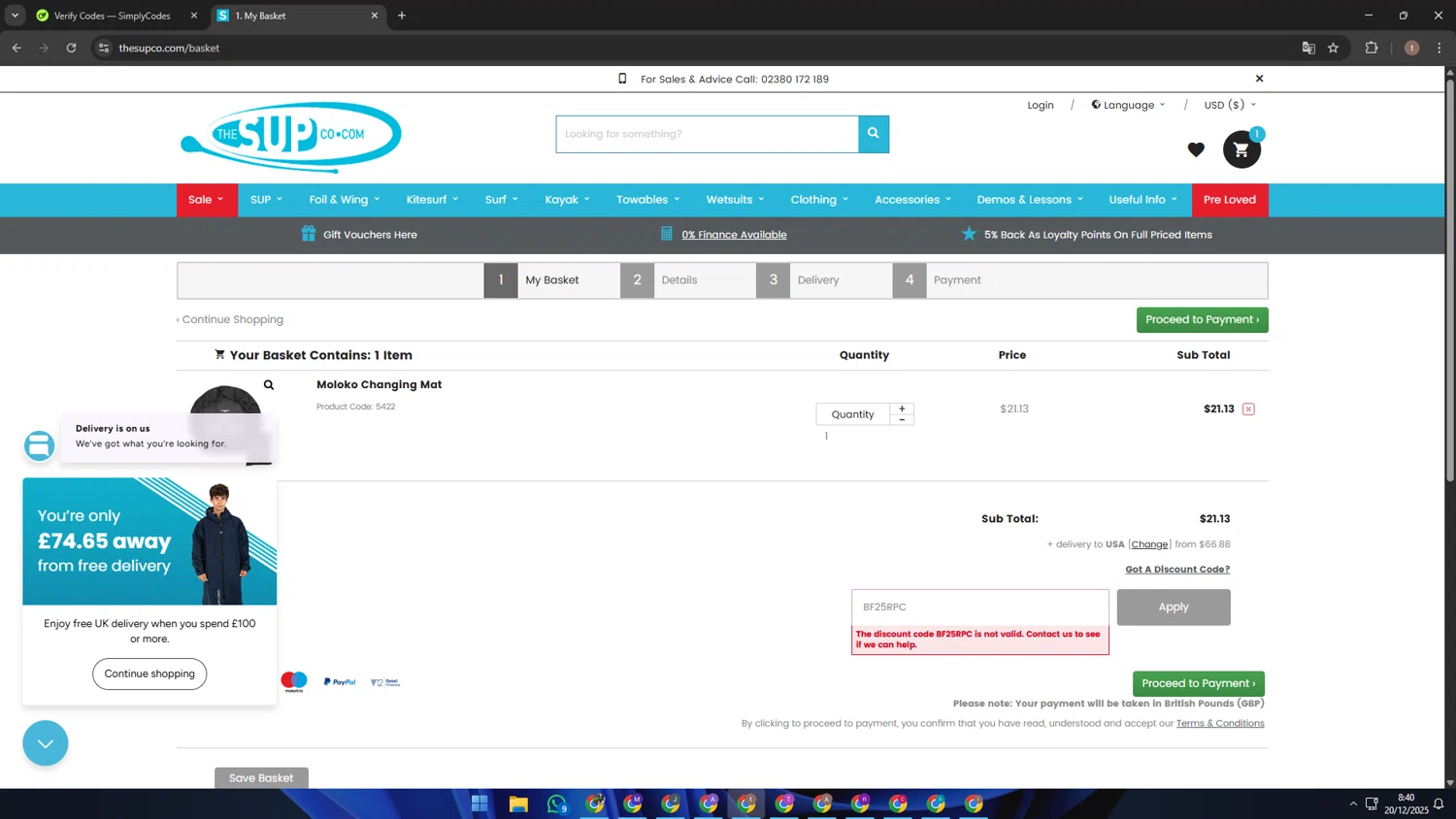
Task: Click 0% Finance Available link
Action: [734, 235]
